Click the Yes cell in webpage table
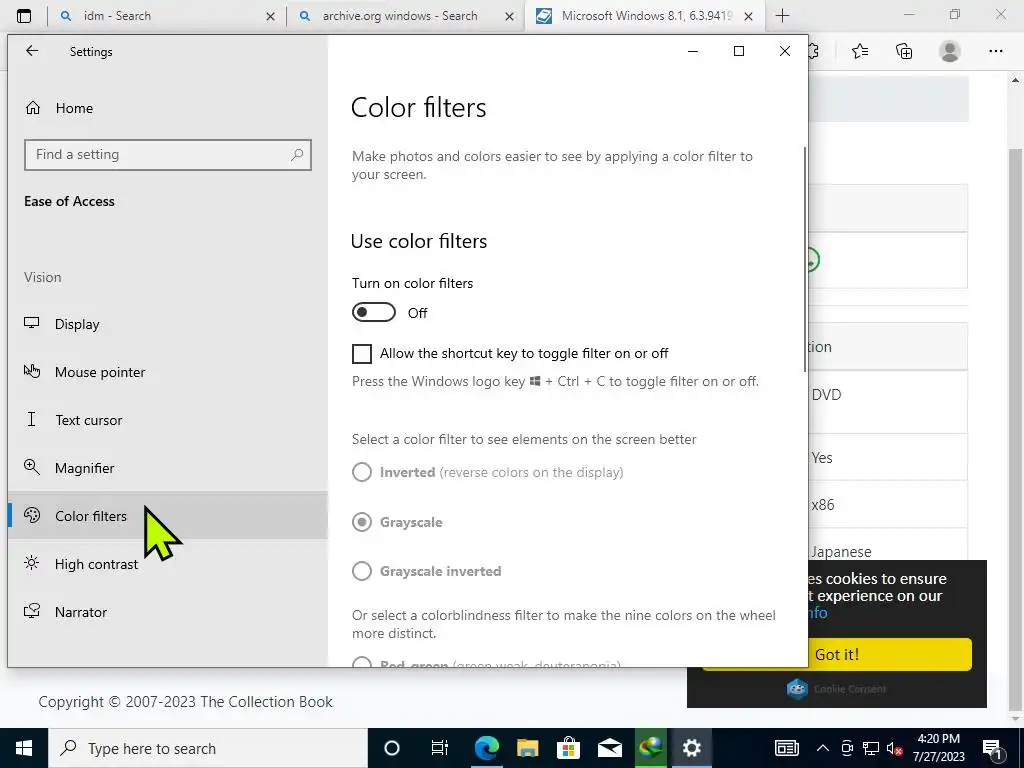The width and height of the screenshot is (1024, 768). coord(822,458)
